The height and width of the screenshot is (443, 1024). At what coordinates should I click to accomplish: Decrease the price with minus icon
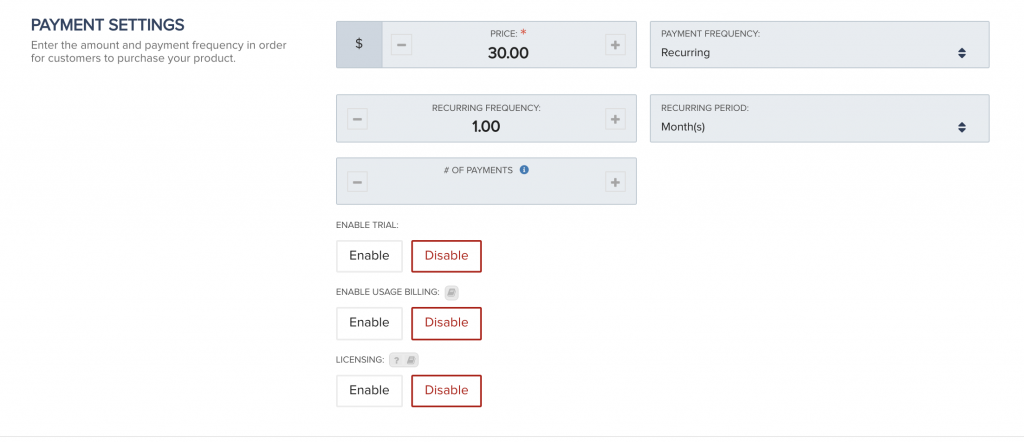tap(401, 45)
